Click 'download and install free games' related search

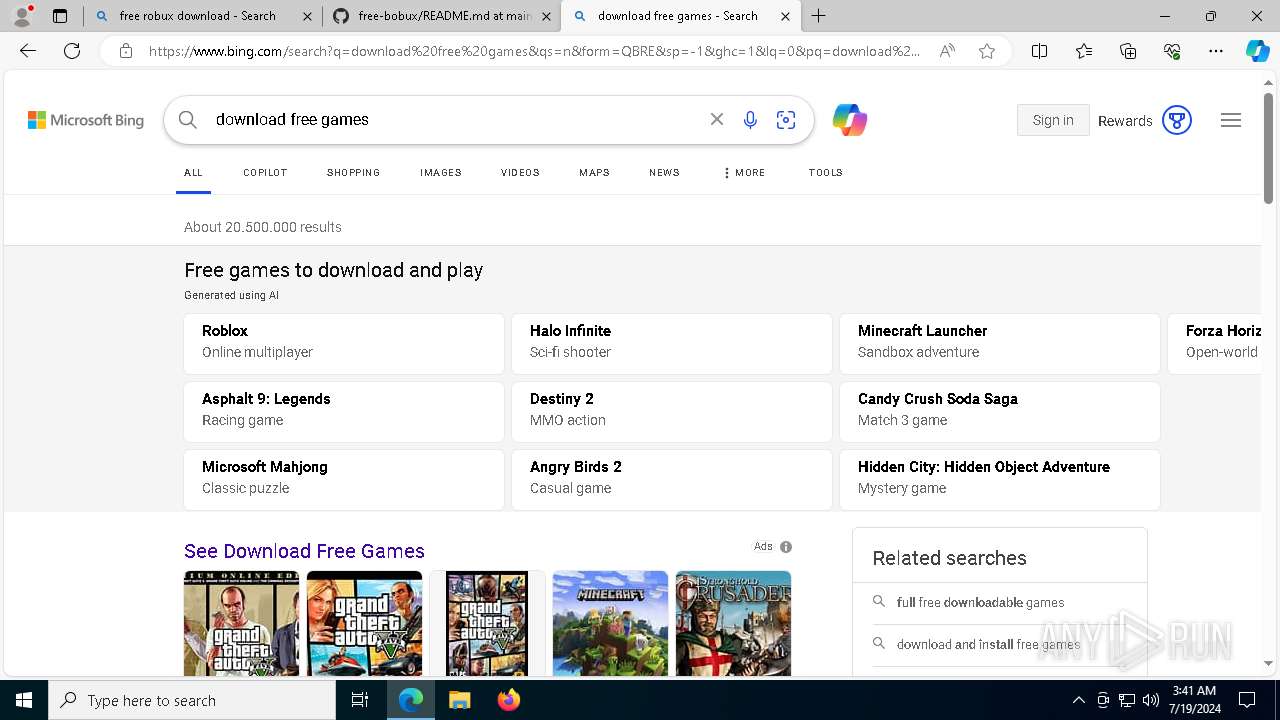[x=988, y=644]
